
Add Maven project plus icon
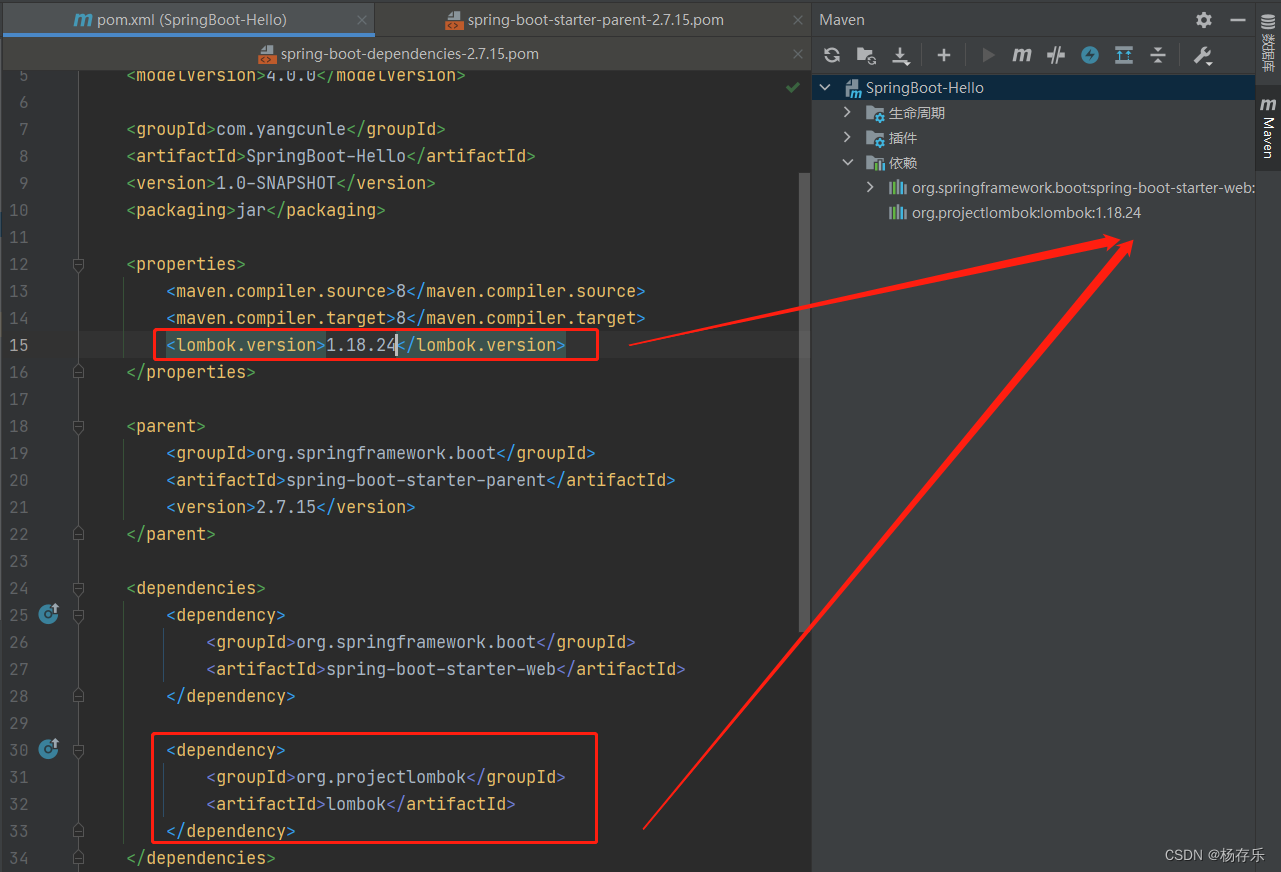(943, 55)
